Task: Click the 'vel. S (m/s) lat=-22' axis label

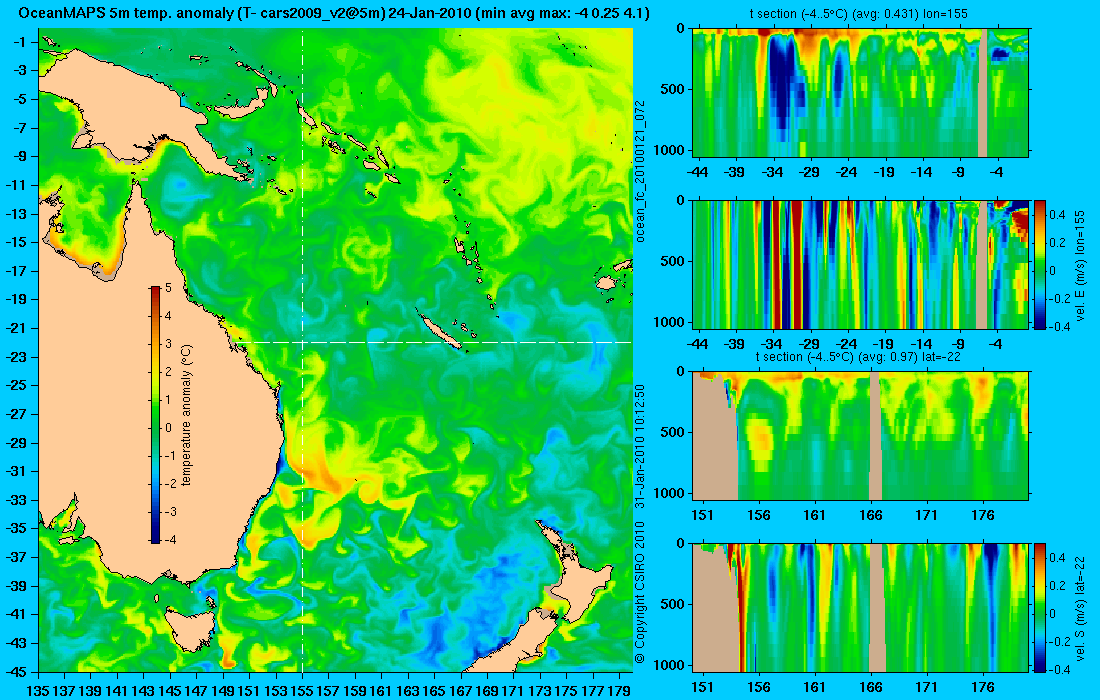Action: tap(1082, 607)
